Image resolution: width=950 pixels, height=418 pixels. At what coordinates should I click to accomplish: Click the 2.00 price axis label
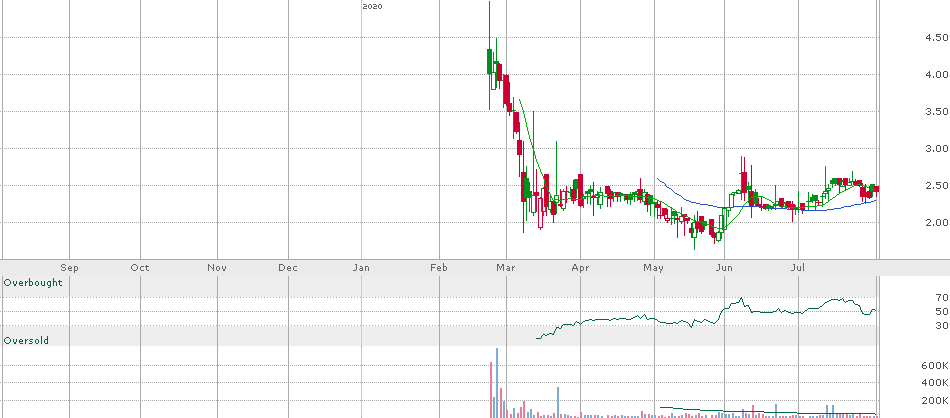936,222
